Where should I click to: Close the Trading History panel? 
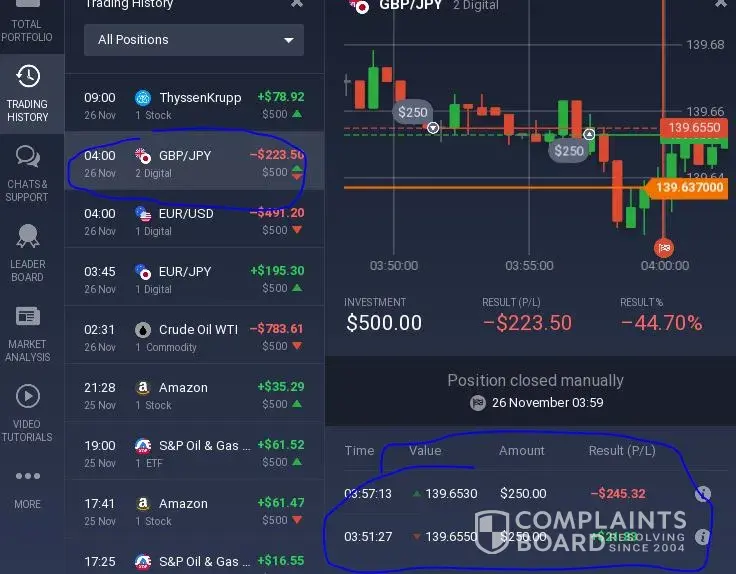click(297, 3)
